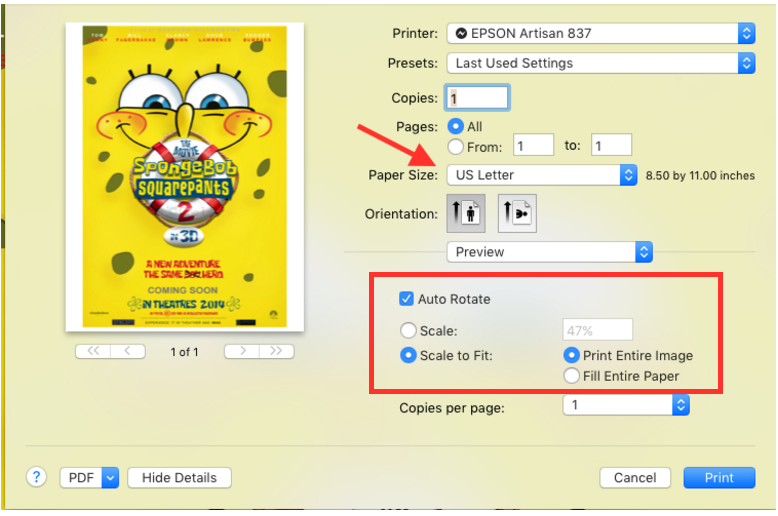Image resolution: width=778 pixels, height=516 pixels.
Task: Select portrait orientation icon
Action: tap(466, 213)
